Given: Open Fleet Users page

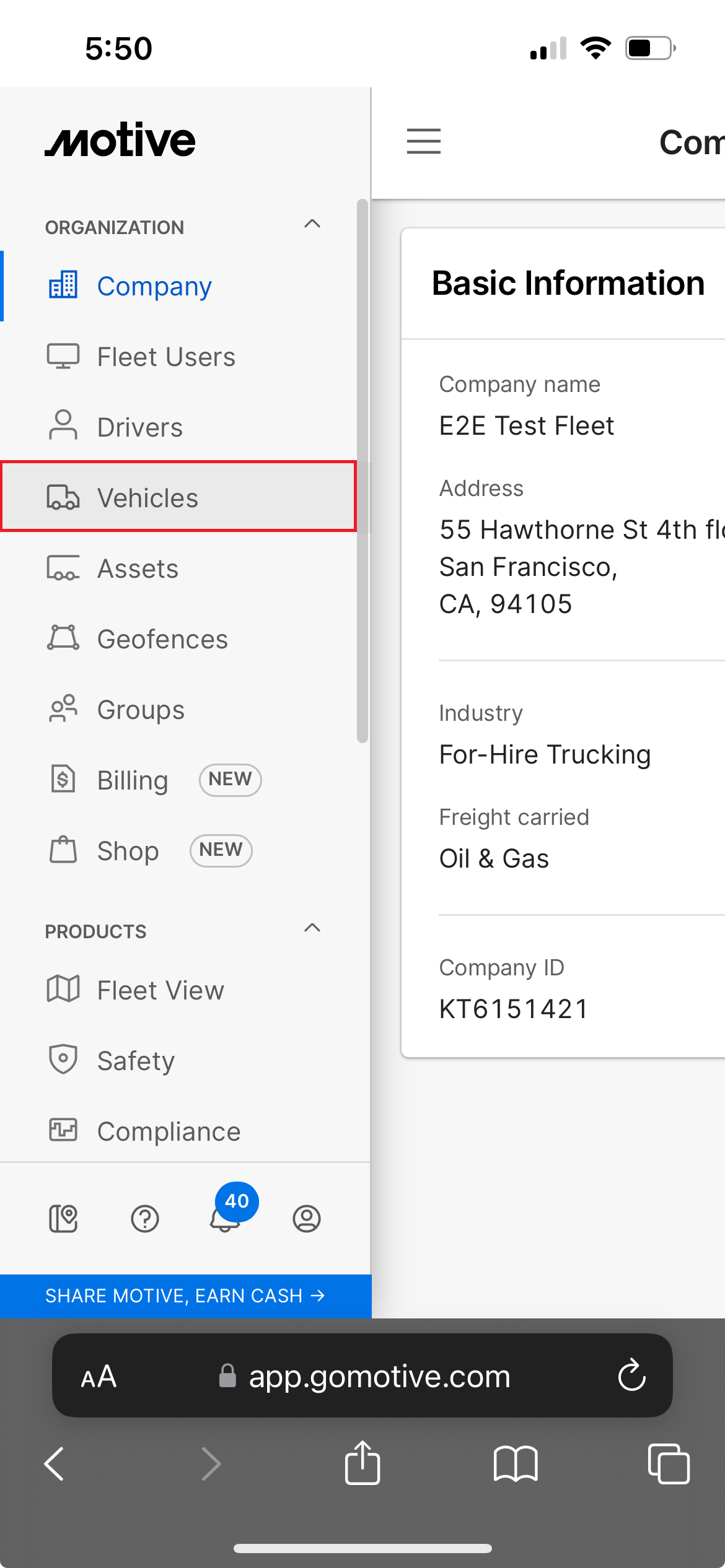Looking at the screenshot, I should click(x=178, y=357).
